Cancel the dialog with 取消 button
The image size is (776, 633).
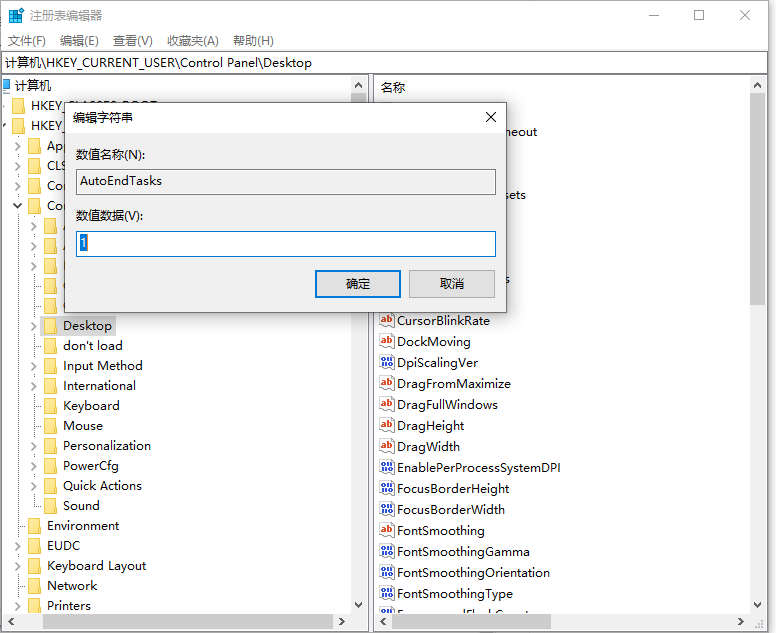pos(452,284)
